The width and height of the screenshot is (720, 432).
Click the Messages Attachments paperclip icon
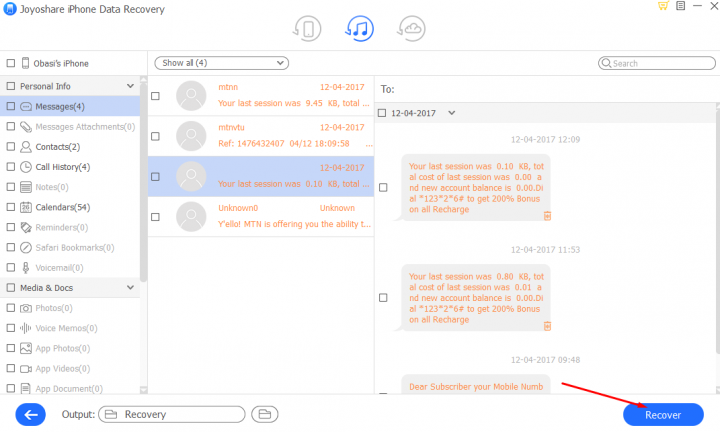(26, 127)
